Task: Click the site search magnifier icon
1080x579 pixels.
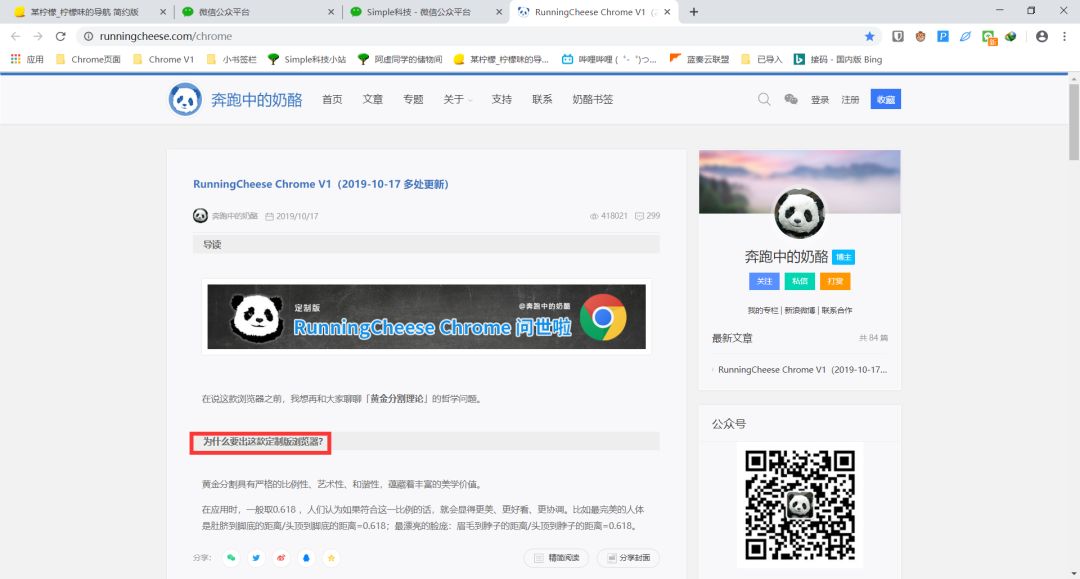Action: [x=764, y=99]
